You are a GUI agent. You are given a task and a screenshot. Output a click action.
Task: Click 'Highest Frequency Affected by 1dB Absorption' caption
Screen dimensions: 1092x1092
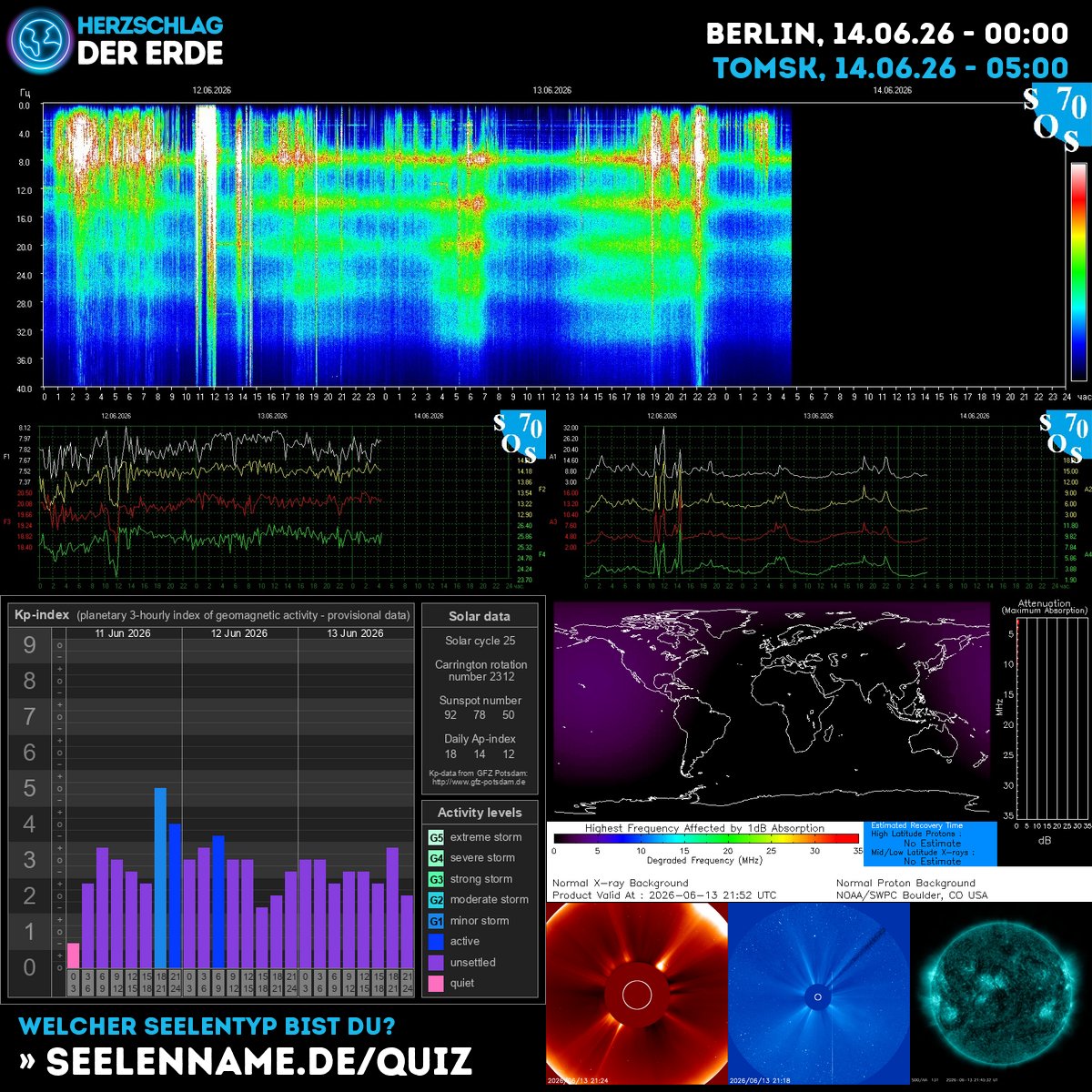click(704, 828)
